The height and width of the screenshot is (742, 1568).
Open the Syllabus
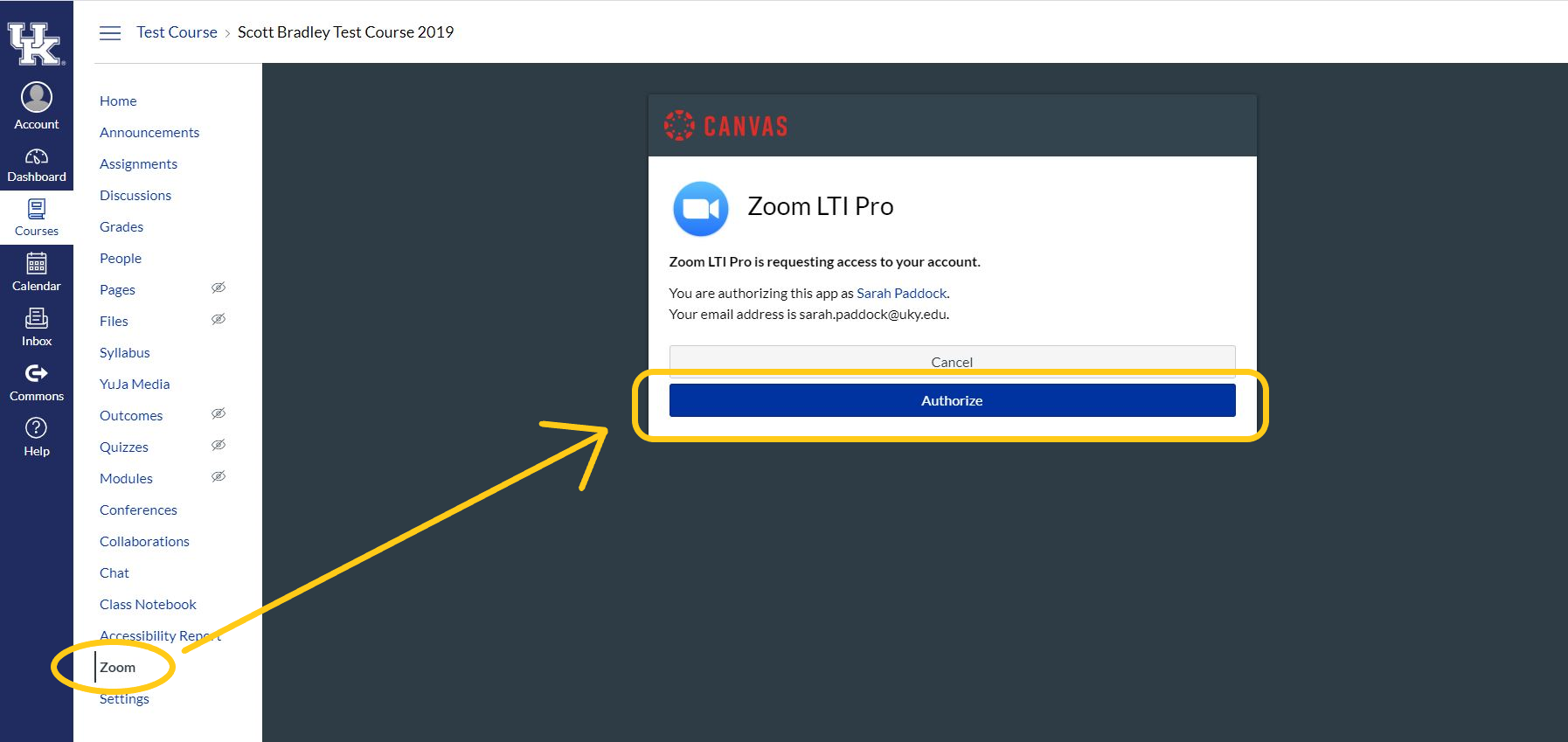[x=125, y=352]
